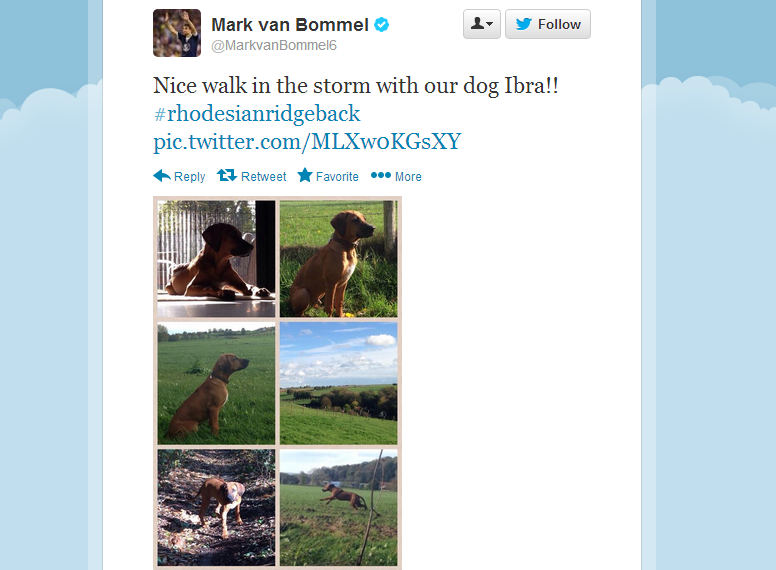The height and width of the screenshot is (570, 776).
Task: Open the pic.twitter.com/MLXwoKGsXY link
Action: tap(307, 141)
